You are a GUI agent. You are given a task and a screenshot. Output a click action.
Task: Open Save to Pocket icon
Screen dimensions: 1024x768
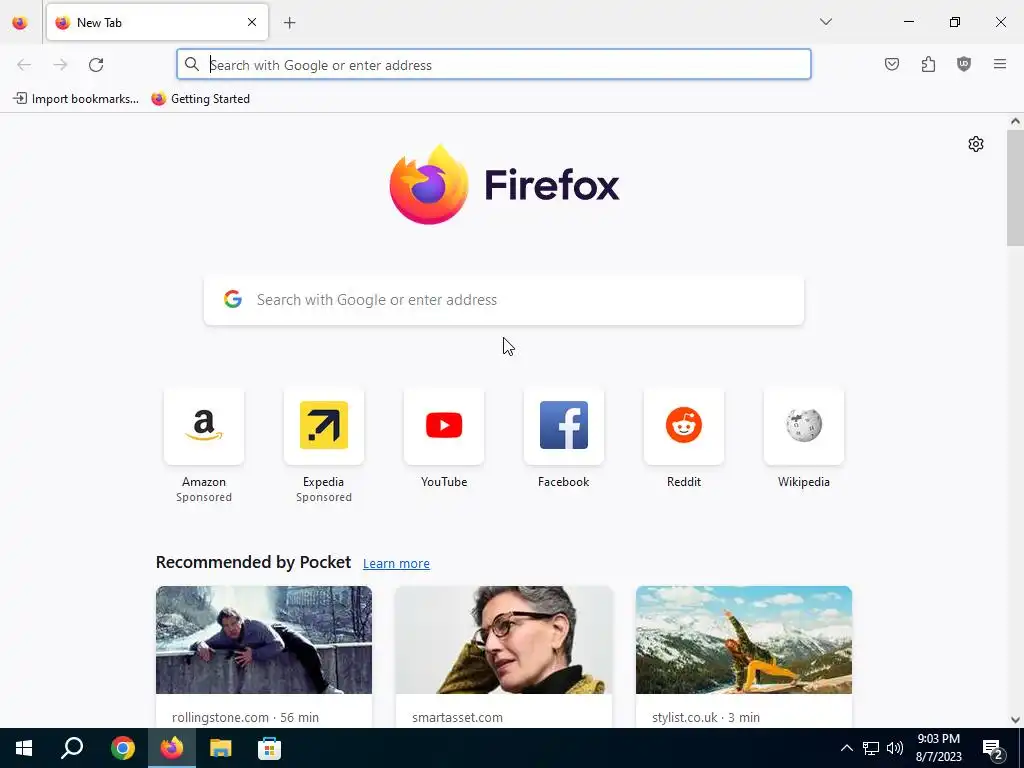(x=892, y=64)
